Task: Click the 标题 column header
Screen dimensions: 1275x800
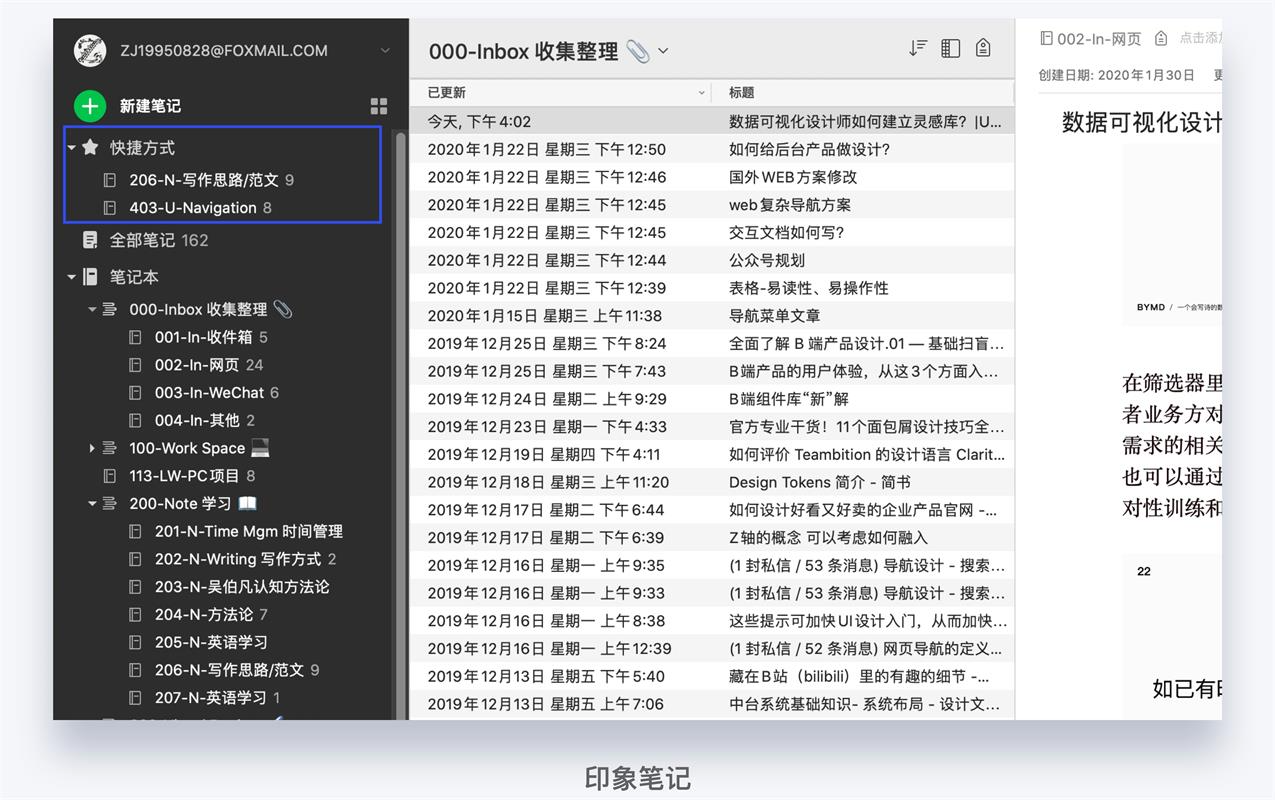Action: 742,93
